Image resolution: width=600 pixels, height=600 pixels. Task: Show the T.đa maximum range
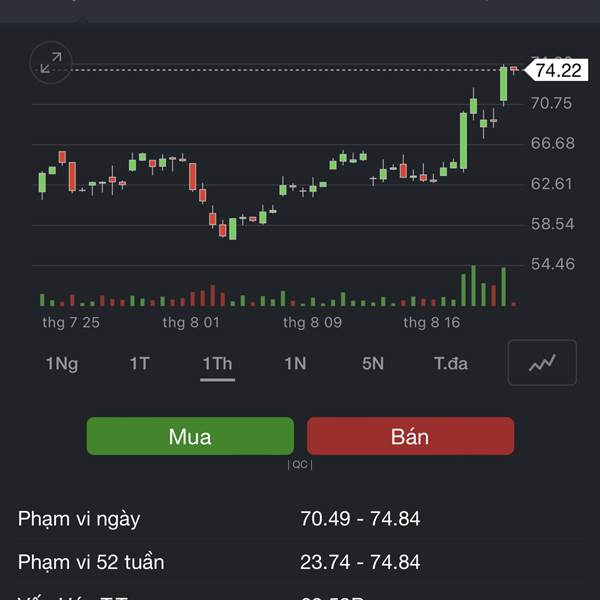[x=451, y=364]
